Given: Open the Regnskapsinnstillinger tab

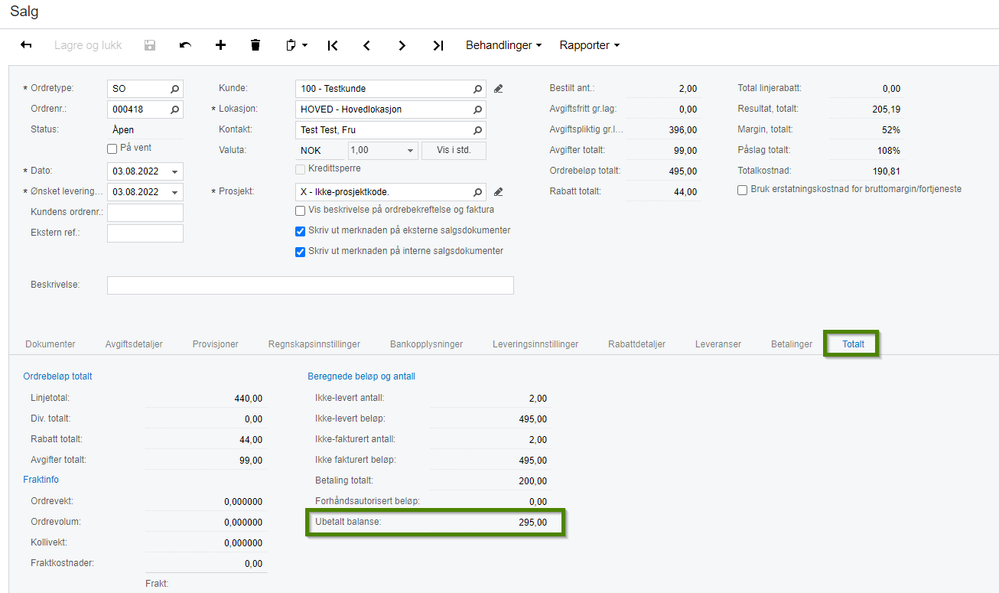Looking at the screenshot, I should [x=314, y=344].
